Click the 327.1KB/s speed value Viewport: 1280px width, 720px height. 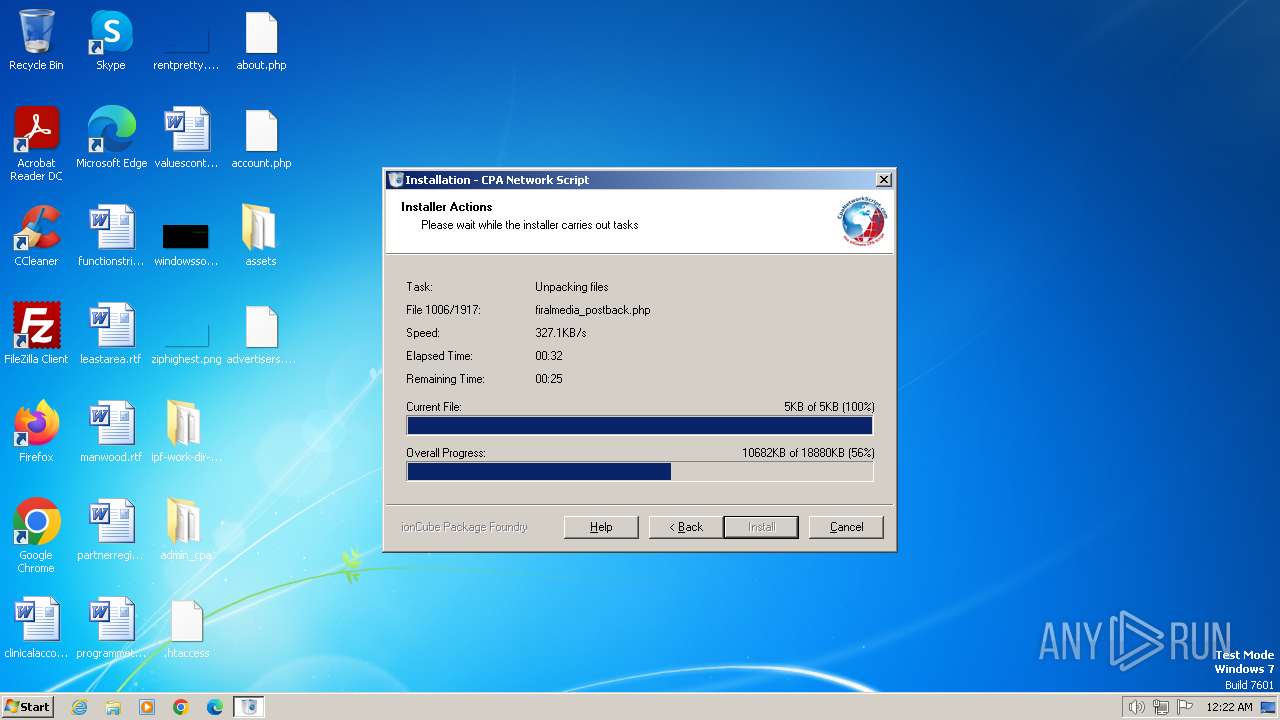click(x=561, y=333)
